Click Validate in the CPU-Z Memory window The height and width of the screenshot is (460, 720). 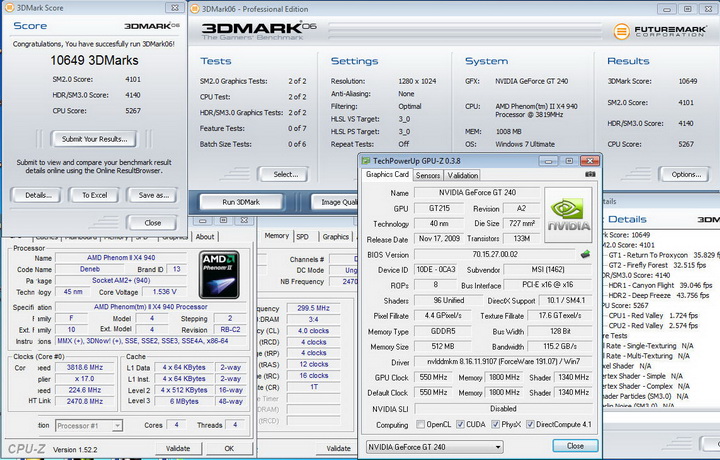[338, 449]
